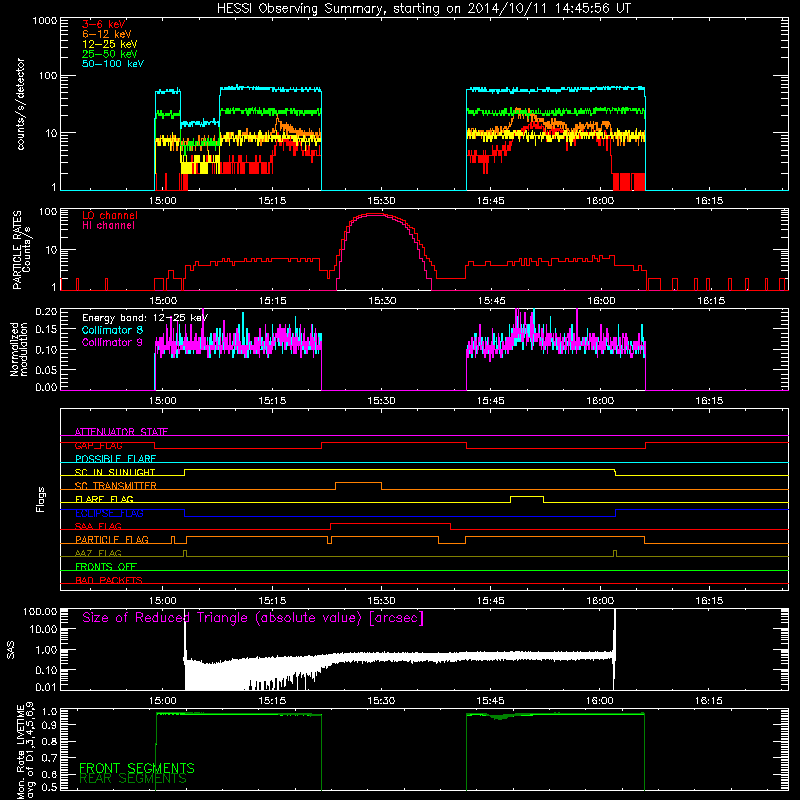Select the SAA_FLAG label
This screenshot has height=800, width=800.
pos(98,526)
